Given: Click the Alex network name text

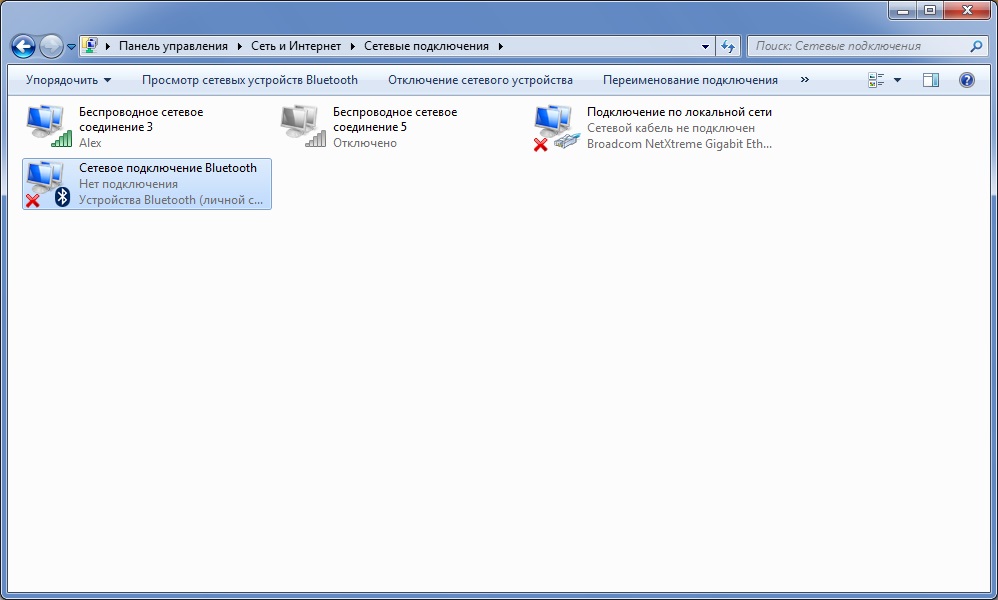Looking at the screenshot, I should tap(90, 143).
